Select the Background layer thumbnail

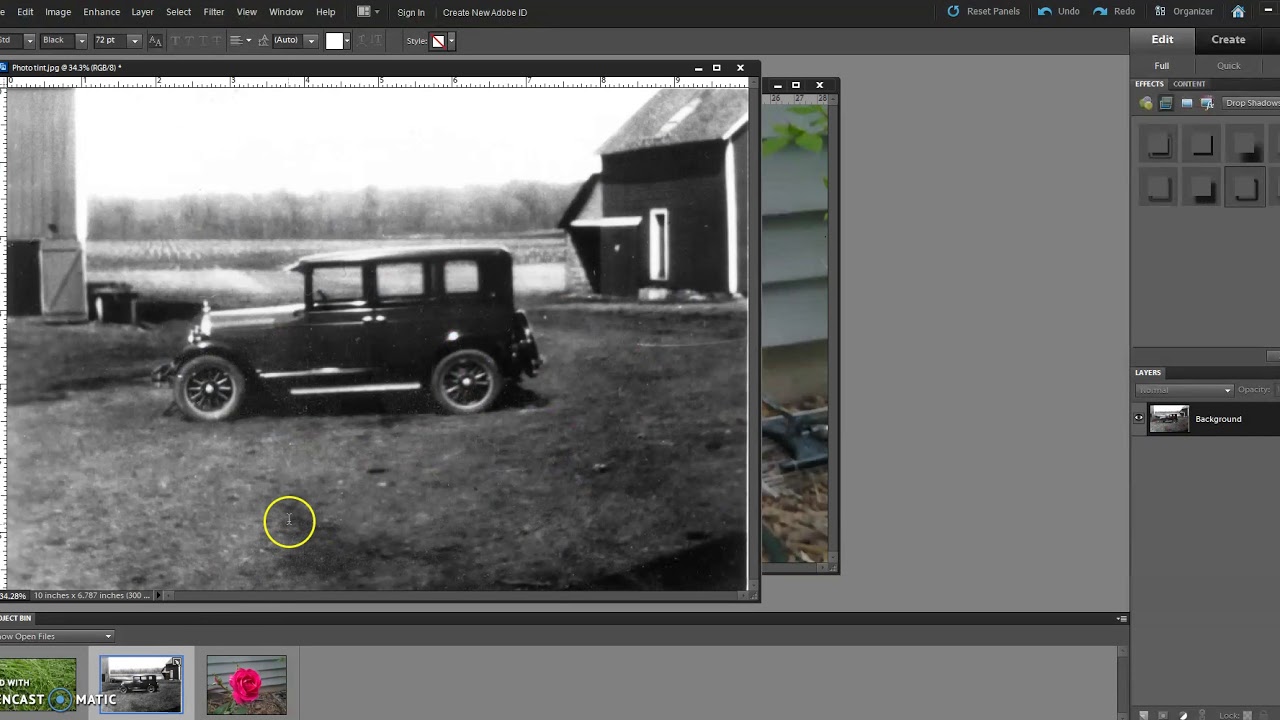pos(1168,418)
